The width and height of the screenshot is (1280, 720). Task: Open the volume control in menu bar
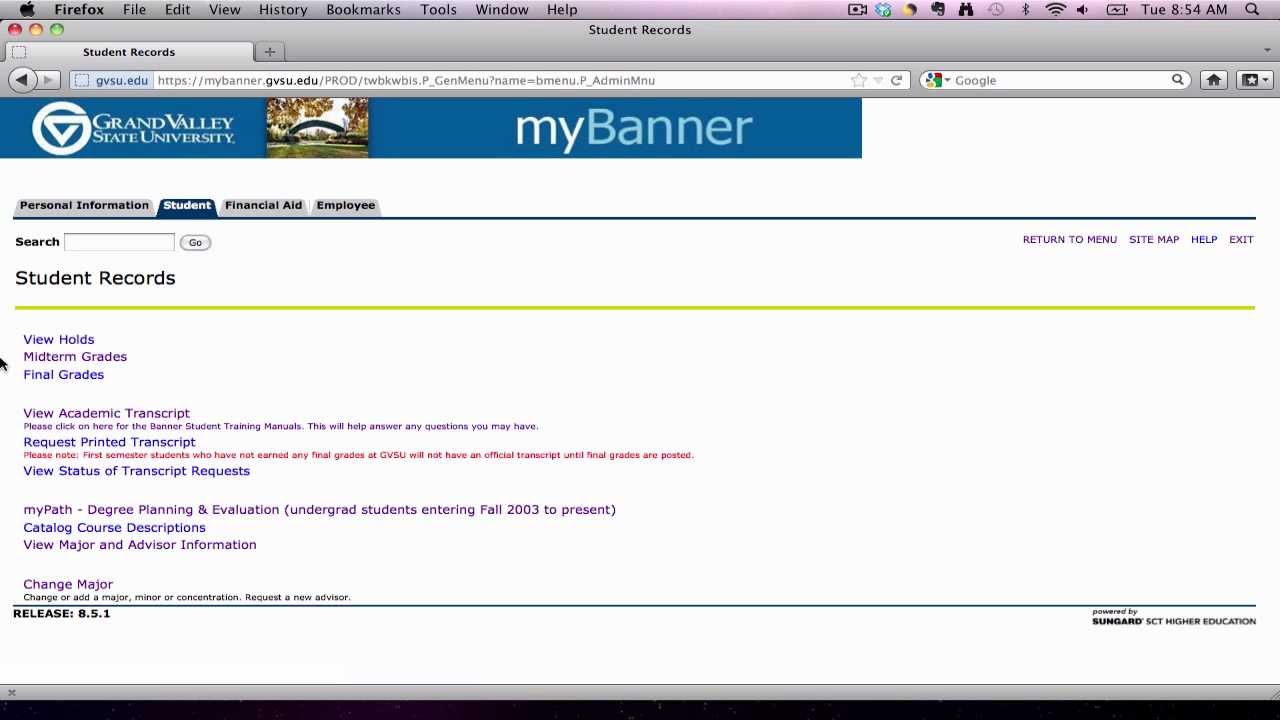coord(1083,9)
